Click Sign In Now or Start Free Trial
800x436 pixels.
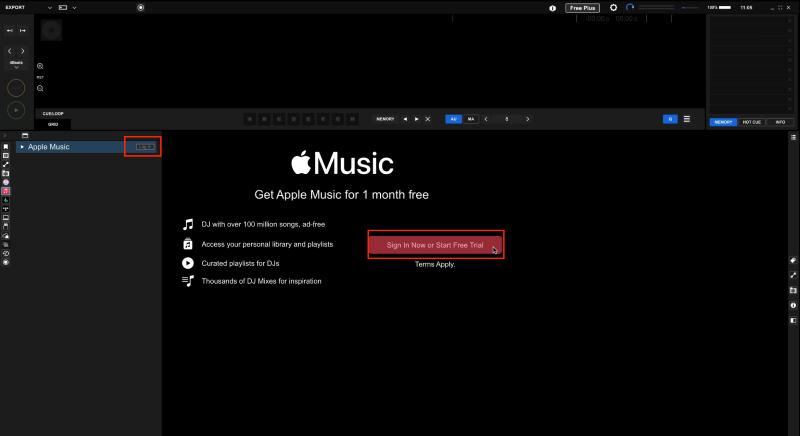point(435,245)
